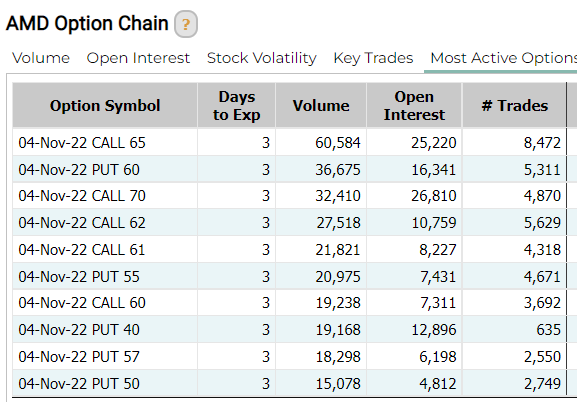Select 04-Nov-22 CALL 62 option symbol

(x=82, y=223)
